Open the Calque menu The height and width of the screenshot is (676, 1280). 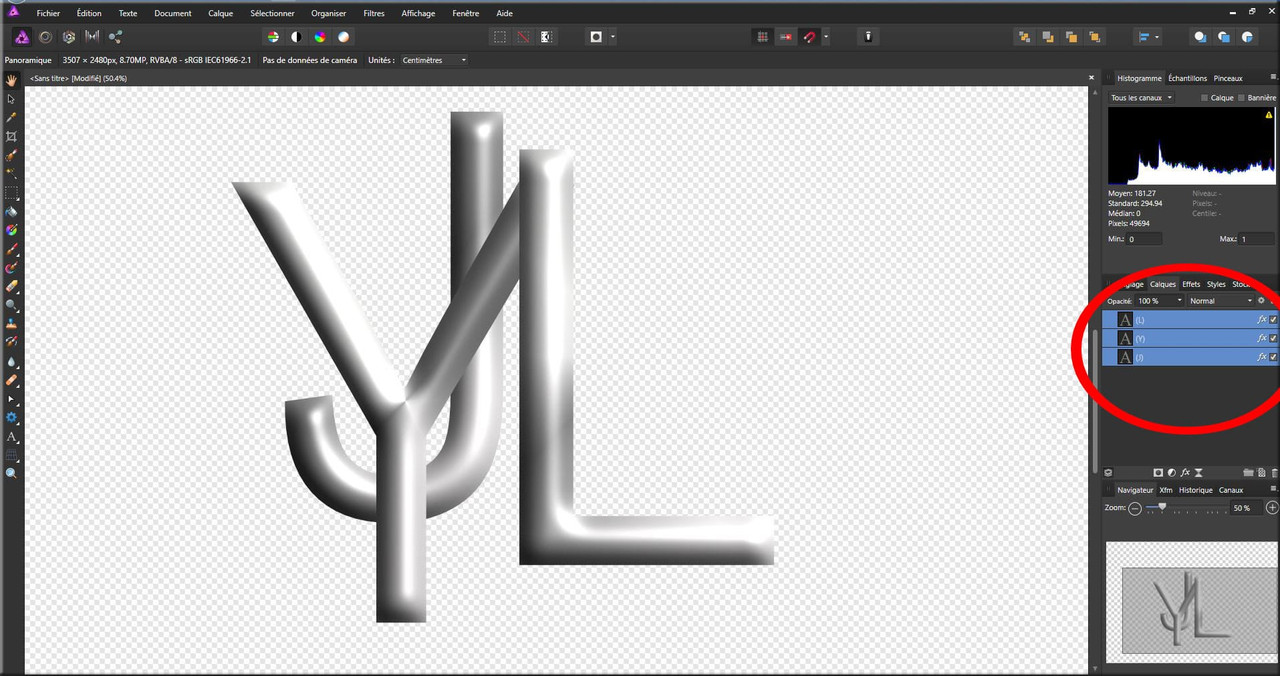tap(221, 13)
